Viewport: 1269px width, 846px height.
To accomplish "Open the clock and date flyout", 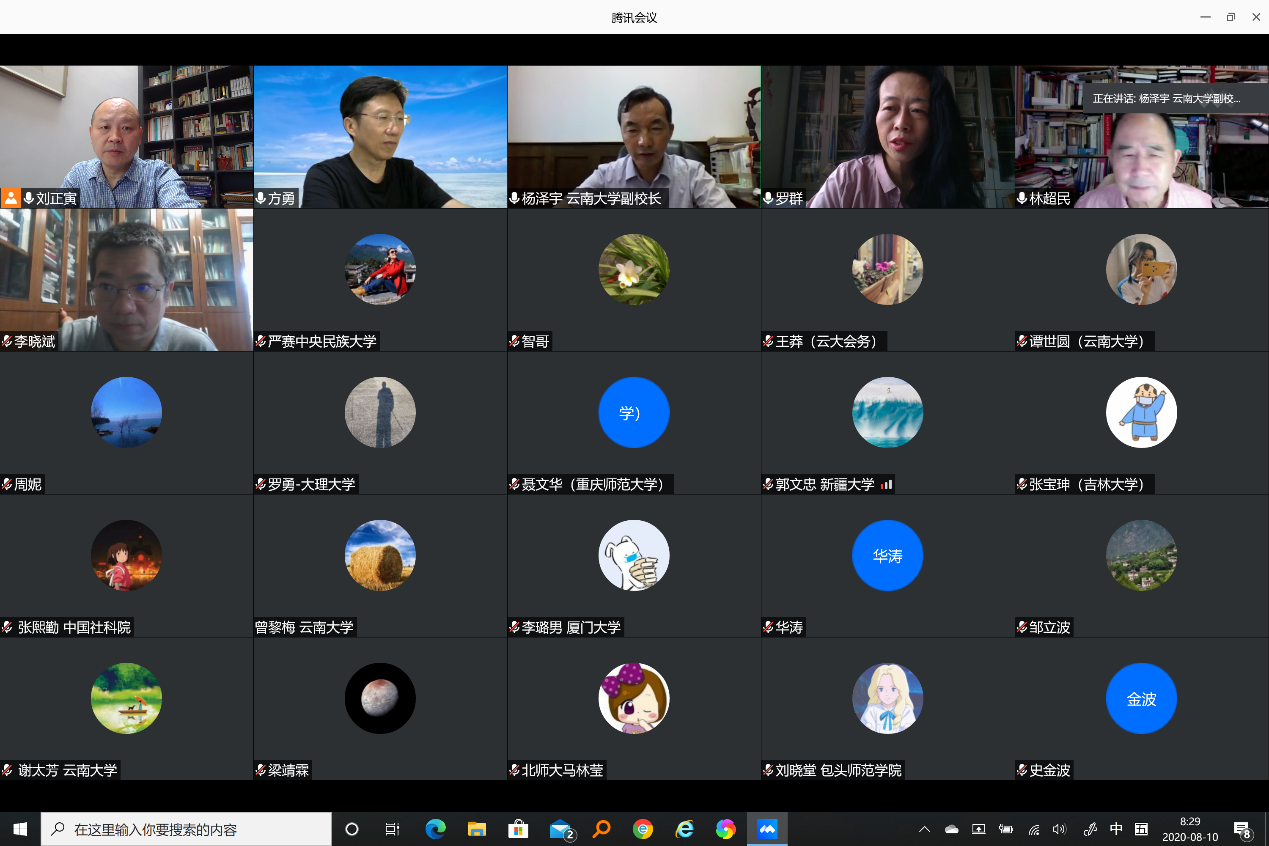I will (1190, 829).
